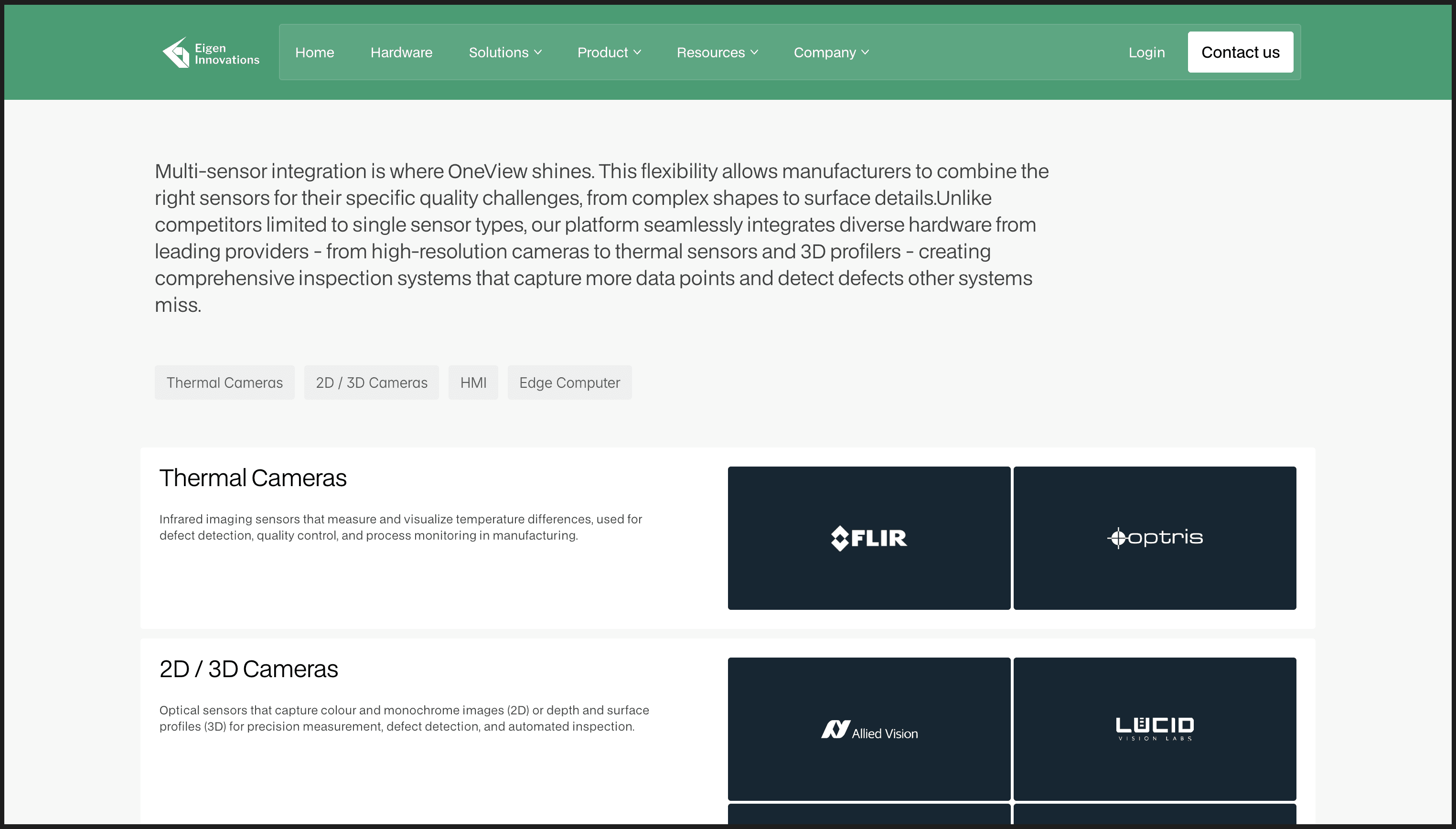The image size is (1456, 829).
Task: Choose the Edge Computer tag
Action: [x=569, y=383]
